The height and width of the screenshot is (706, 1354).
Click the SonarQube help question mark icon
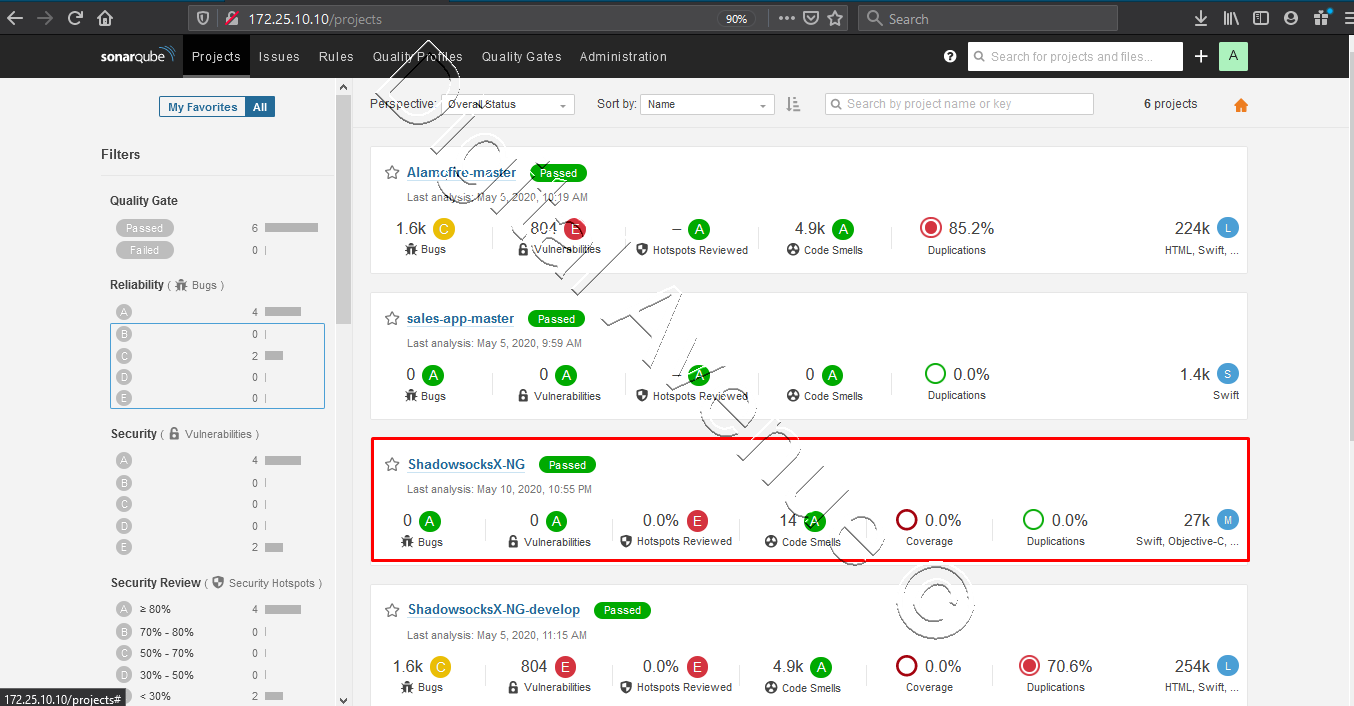(x=949, y=56)
